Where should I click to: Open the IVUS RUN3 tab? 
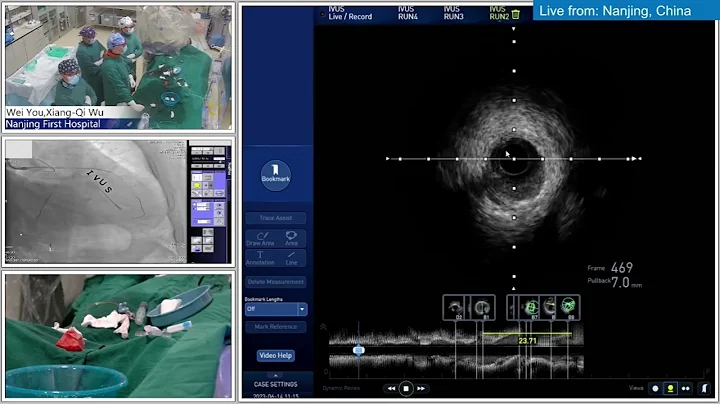pos(453,13)
